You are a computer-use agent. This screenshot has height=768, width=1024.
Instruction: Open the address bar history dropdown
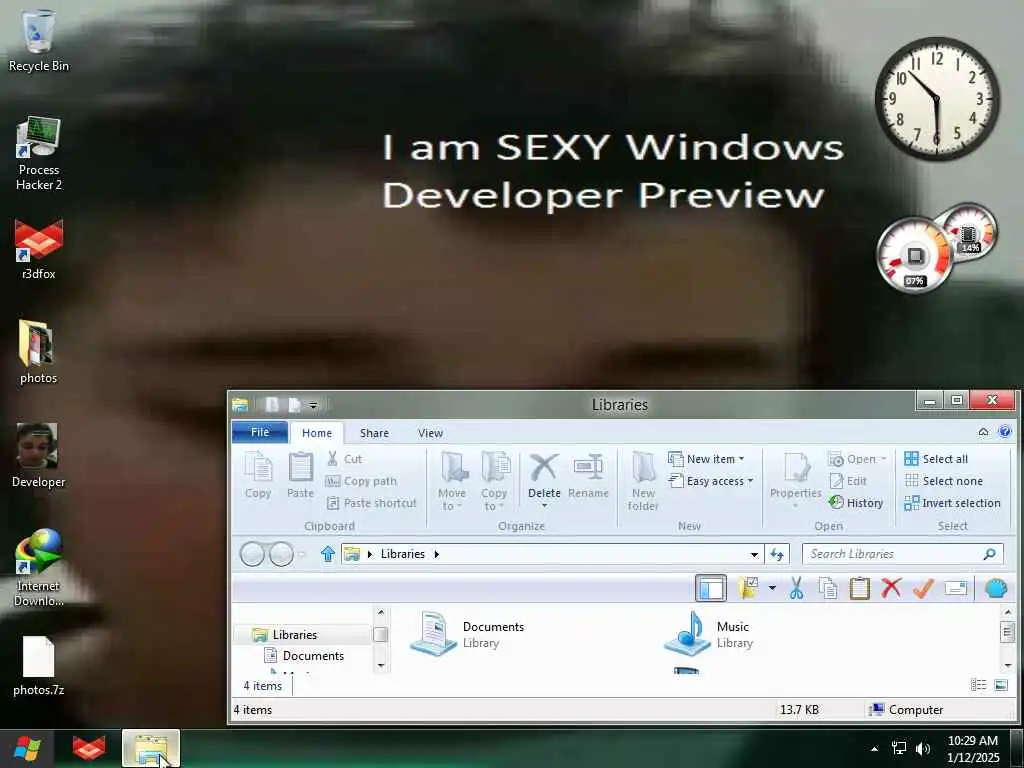click(x=754, y=554)
